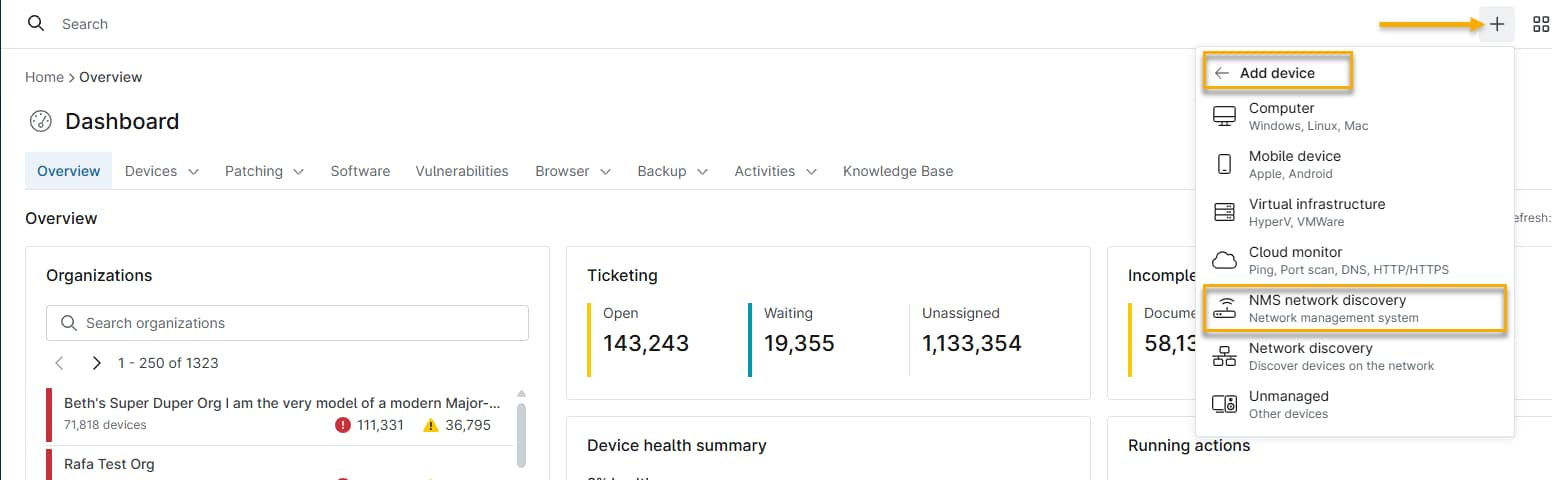Expand the Patching tab dropdown

click(264, 171)
